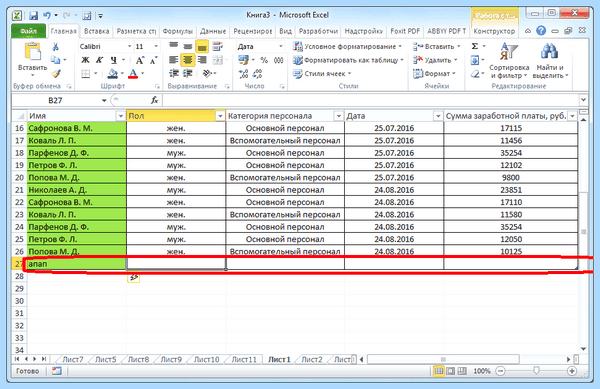Open Найти и выделить binoculars menu
Screen dimensions: 600x389
[550, 60]
